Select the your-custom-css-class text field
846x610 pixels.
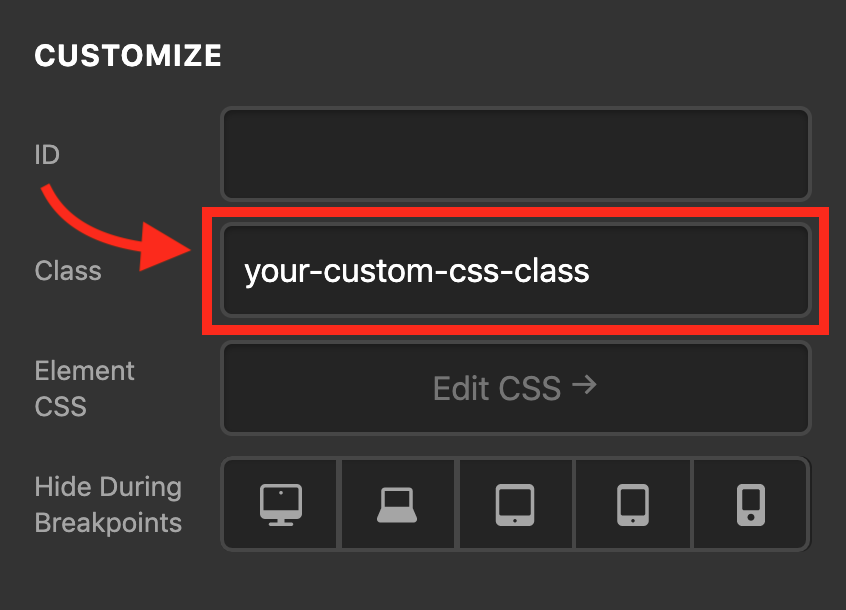pyautogui.click(x=515, y=270)
